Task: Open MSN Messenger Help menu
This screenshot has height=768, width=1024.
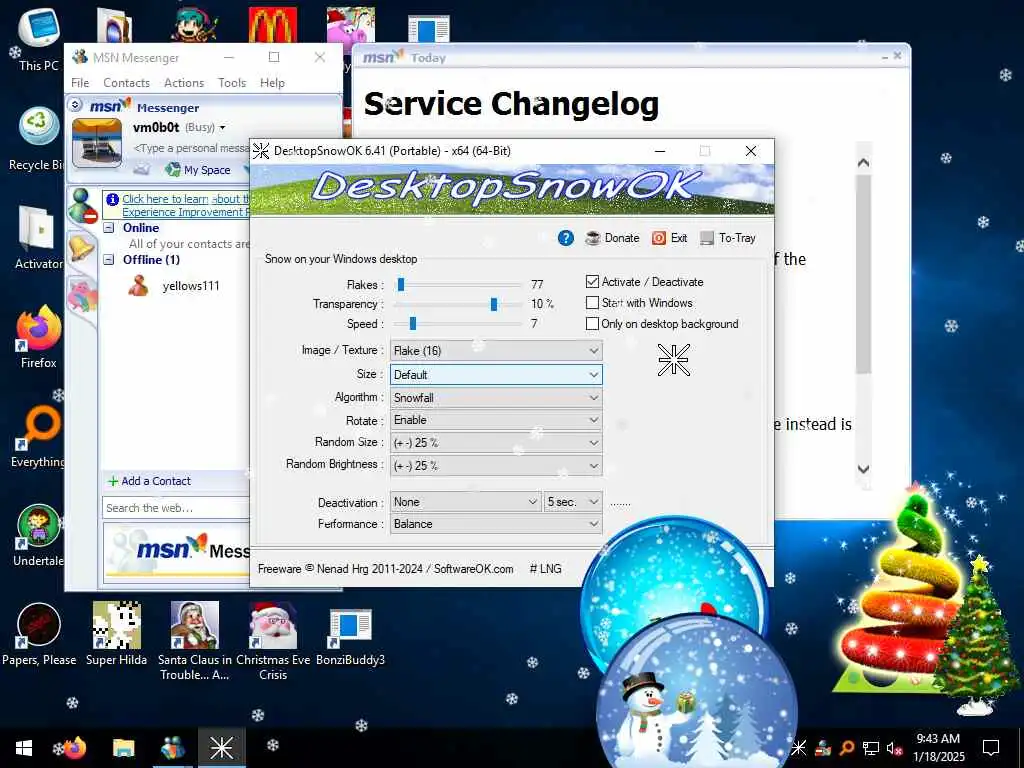Action: pos(272,83)
